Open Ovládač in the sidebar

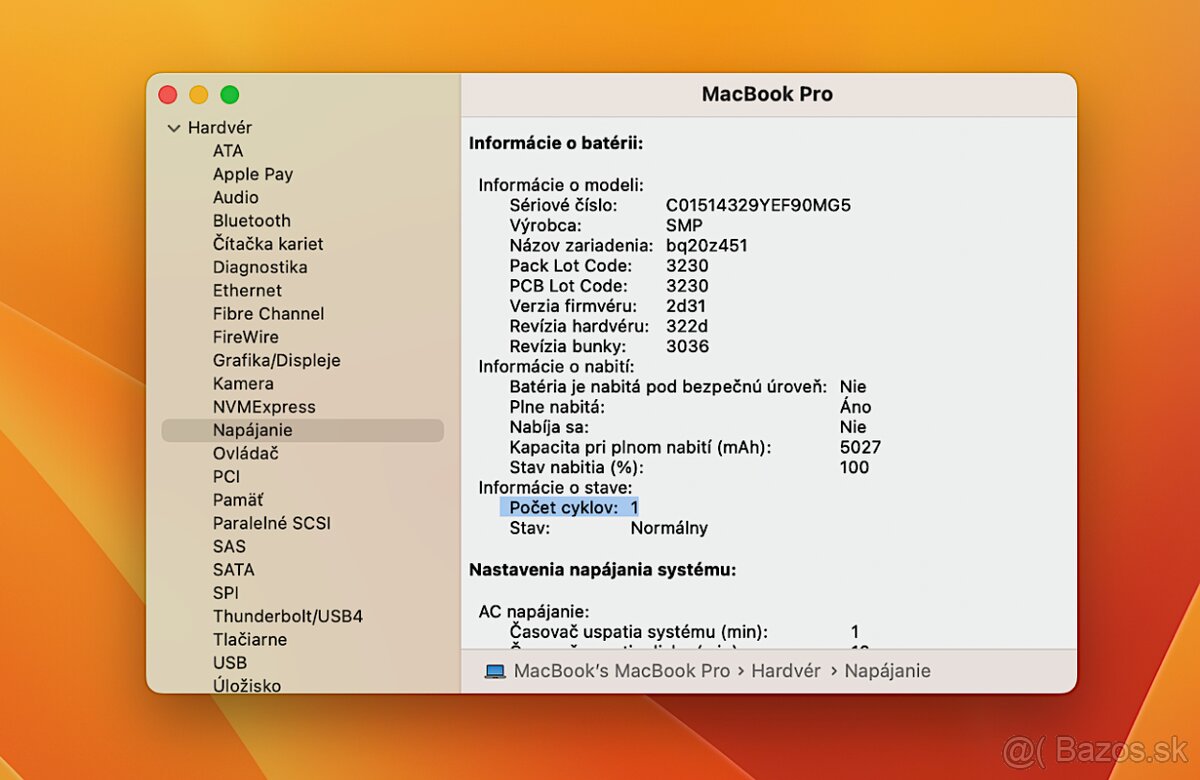click(246, 453)
